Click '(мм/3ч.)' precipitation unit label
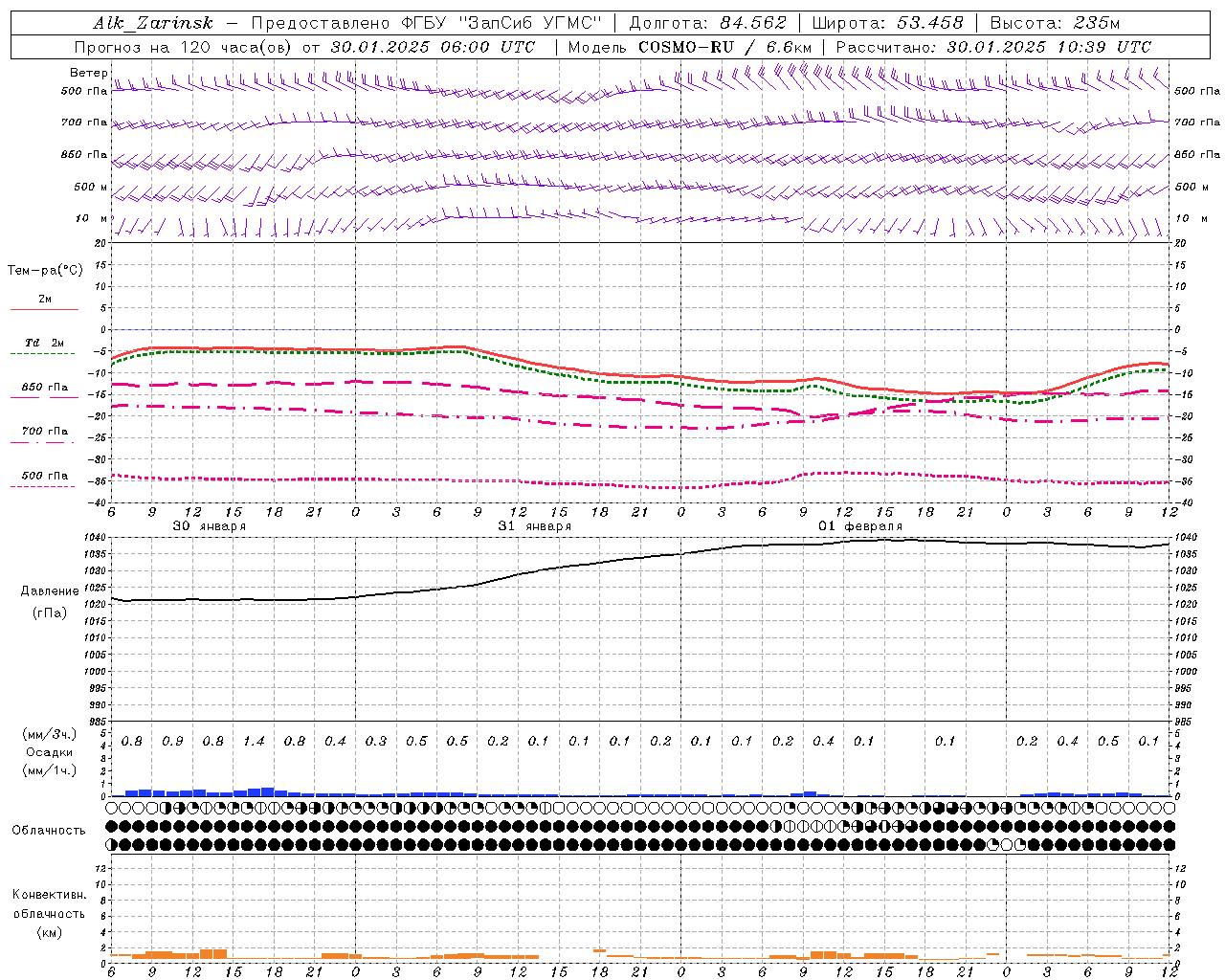 point(50,734)
